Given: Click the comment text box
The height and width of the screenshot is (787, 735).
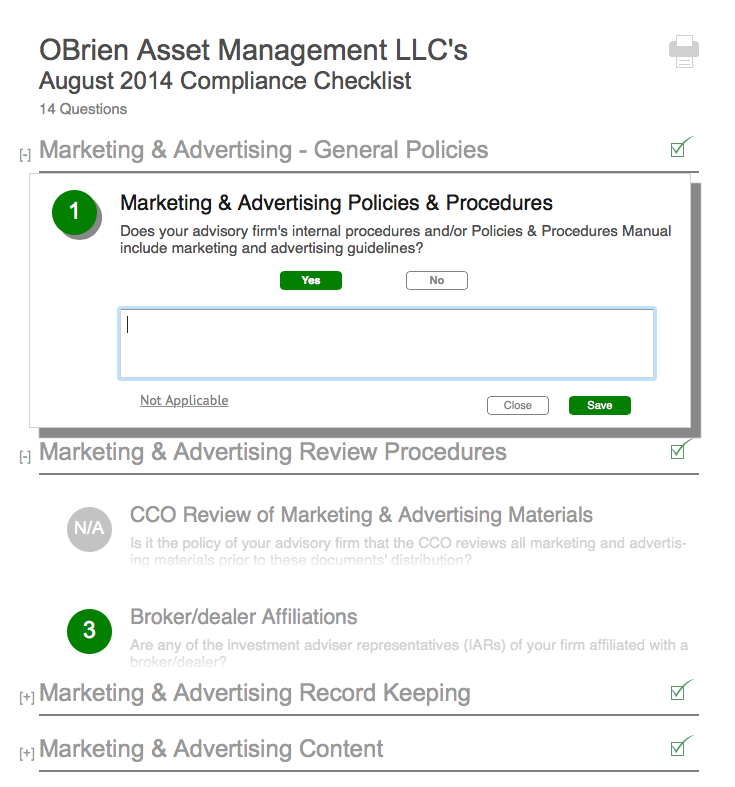Looking at the screenshot, I should click(x=386, y=344).
